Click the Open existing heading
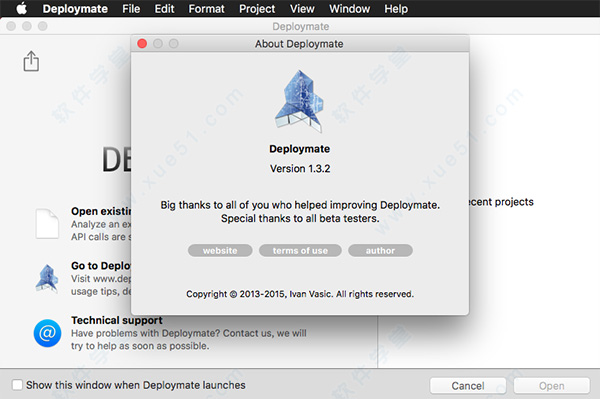This screenshot has width=600, height=399. click(101, 211)
